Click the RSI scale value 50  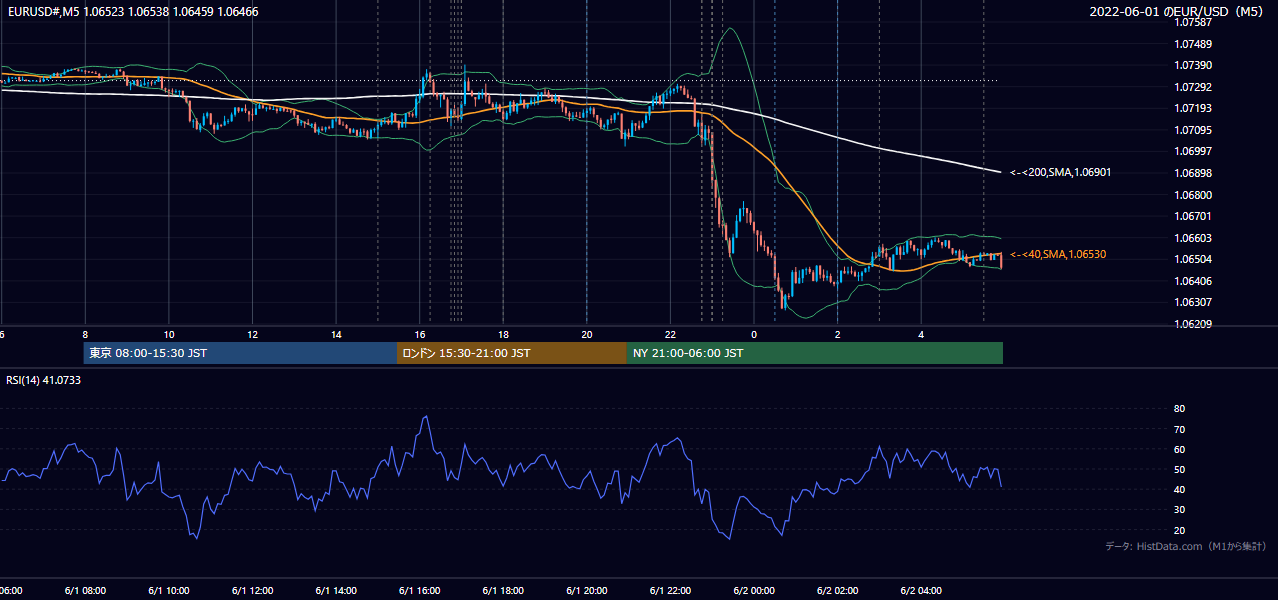(1179, 470)
